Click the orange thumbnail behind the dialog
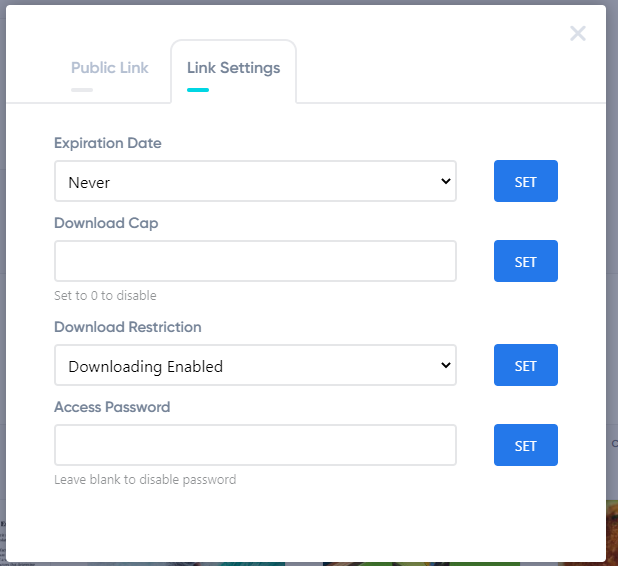The width and height of the screenshot is (618, 566). [x=611, y=531]
